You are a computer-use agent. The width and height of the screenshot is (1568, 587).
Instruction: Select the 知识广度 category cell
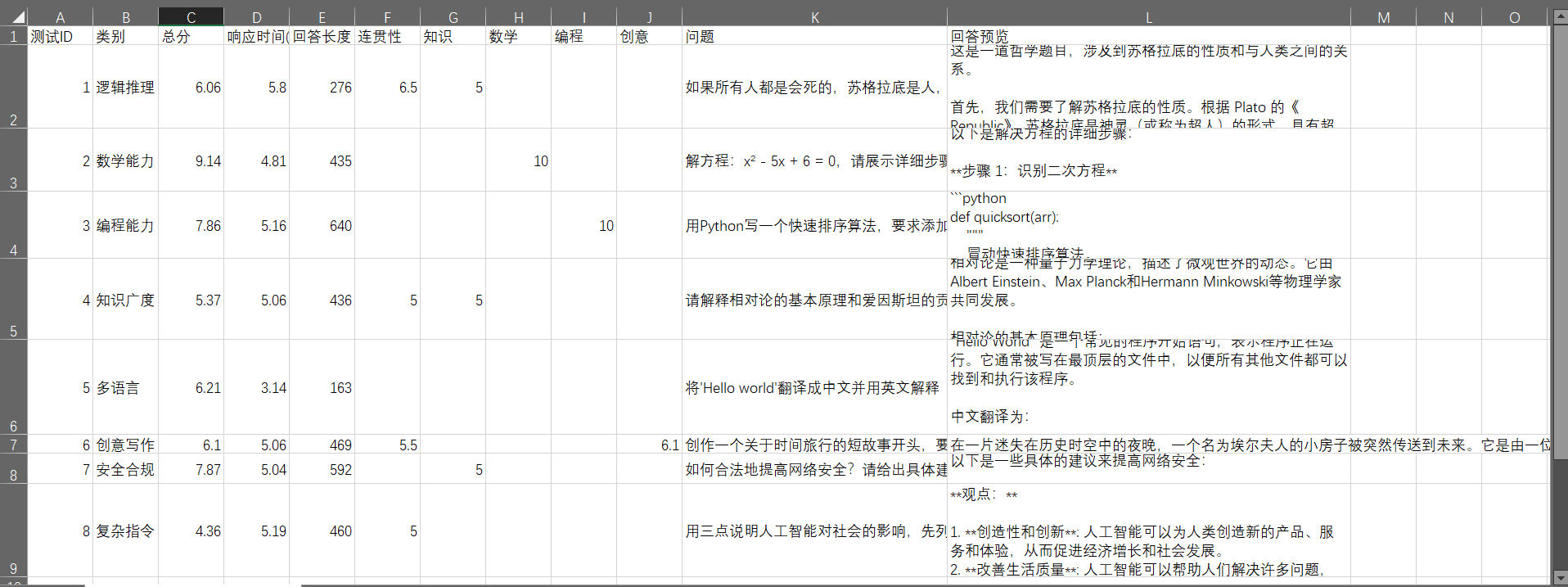pyautogui.click(x=125, y=300)
